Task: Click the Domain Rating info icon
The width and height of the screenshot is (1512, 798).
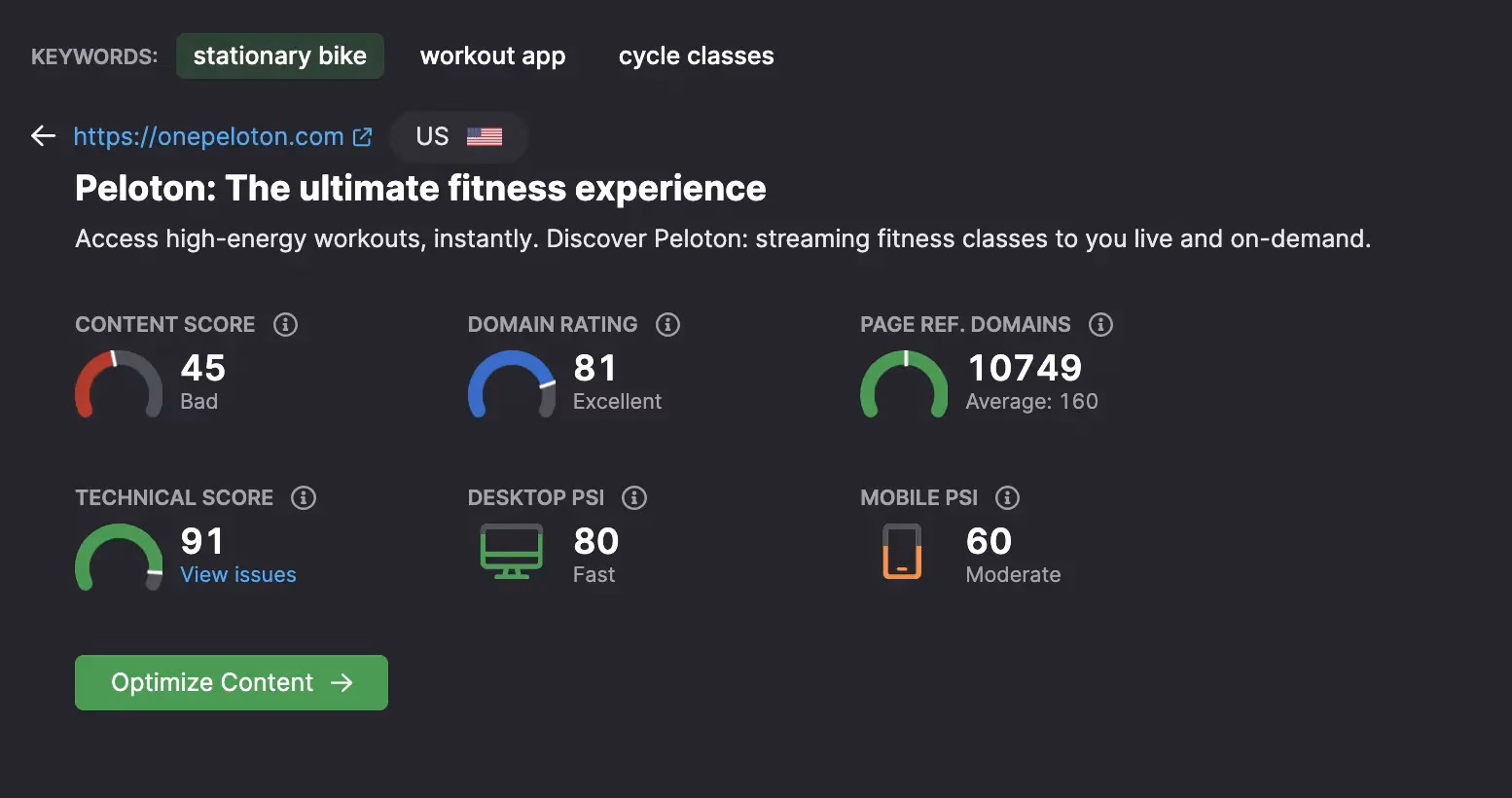Action: click(x=667, y=324)
